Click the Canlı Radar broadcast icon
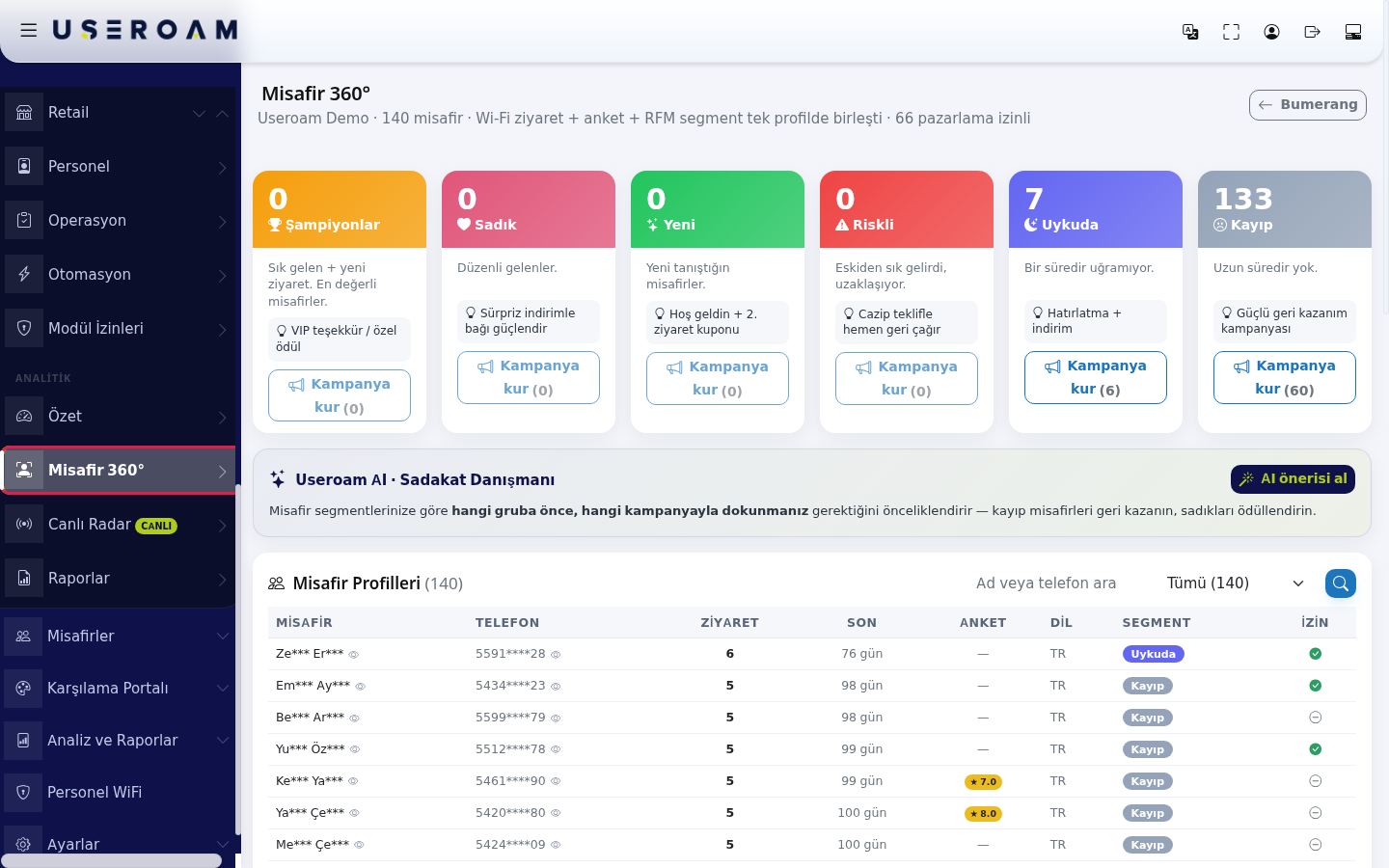This screenshot has width=1389, height=868. tap(24, 524)
